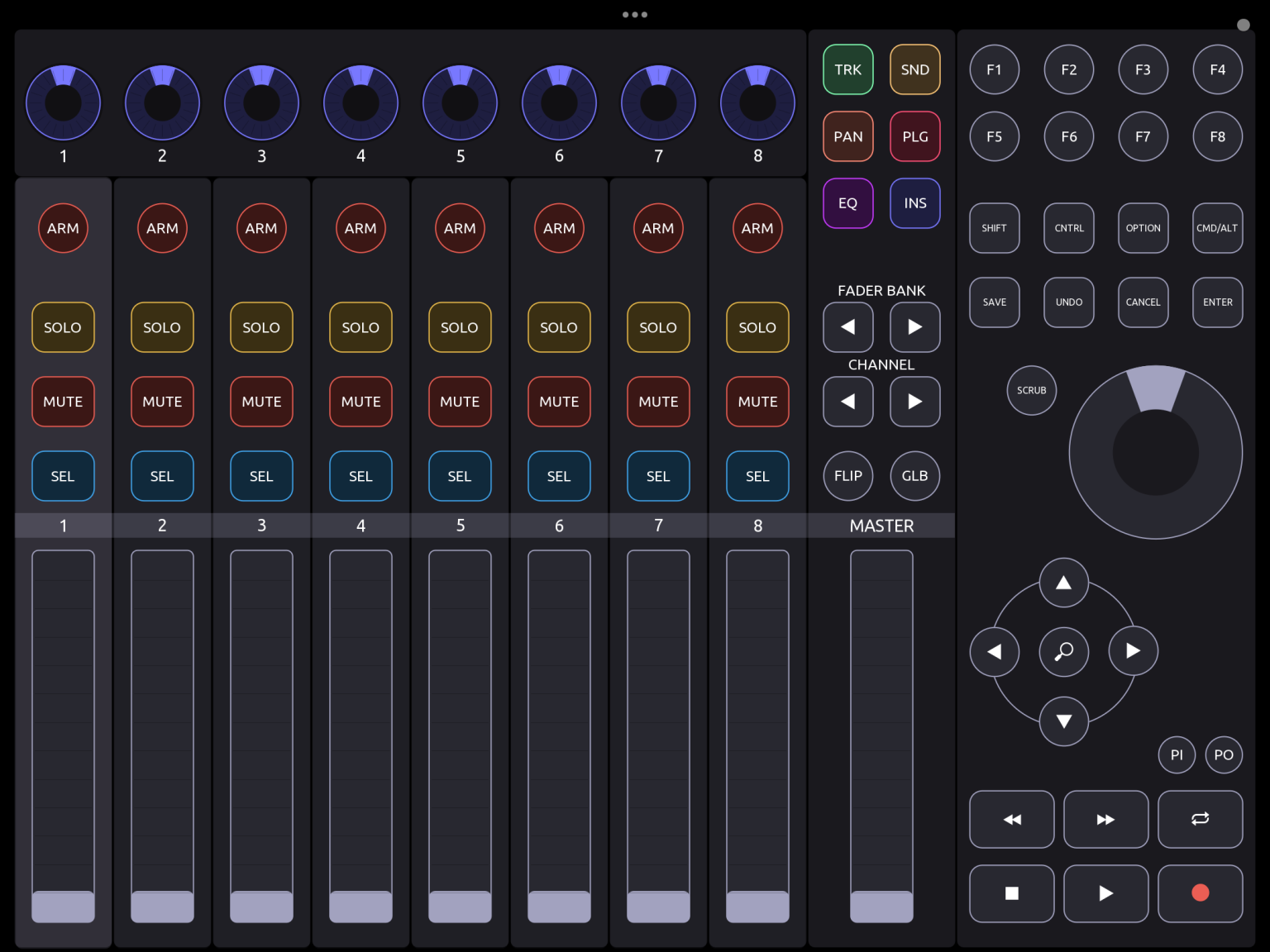Click the F1 function key

(994, 69)
